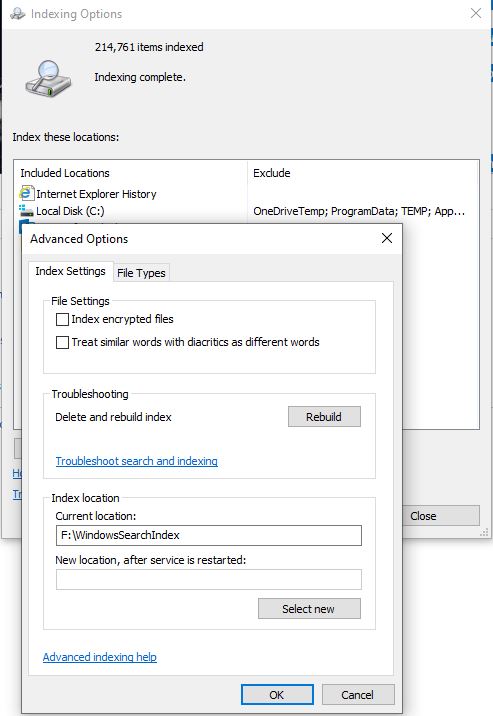The width and height of the screenshot is (493, 716).
Task: Click the resize grip of Indexing Options
Action: pyautogui.click(x=485, y=533)
